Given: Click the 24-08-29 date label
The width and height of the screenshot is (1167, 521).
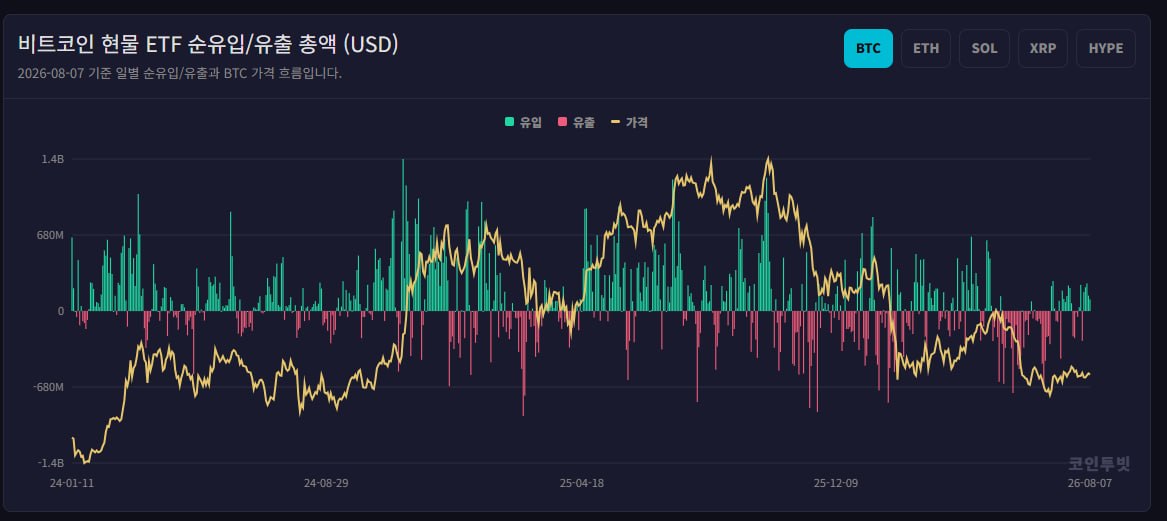Looking at the screenshot, I should (327, 483).
